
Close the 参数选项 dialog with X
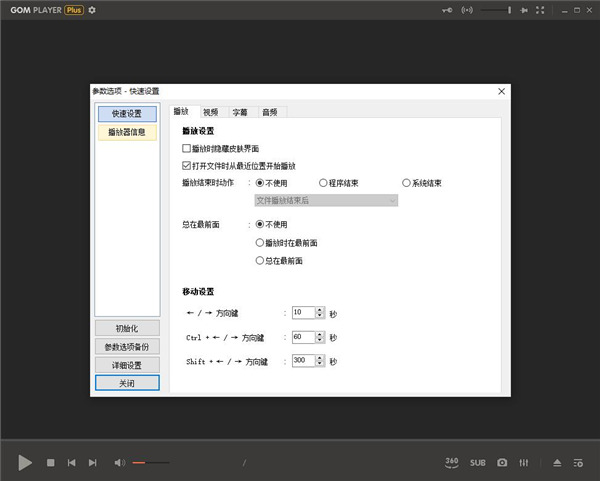point(501,91)
